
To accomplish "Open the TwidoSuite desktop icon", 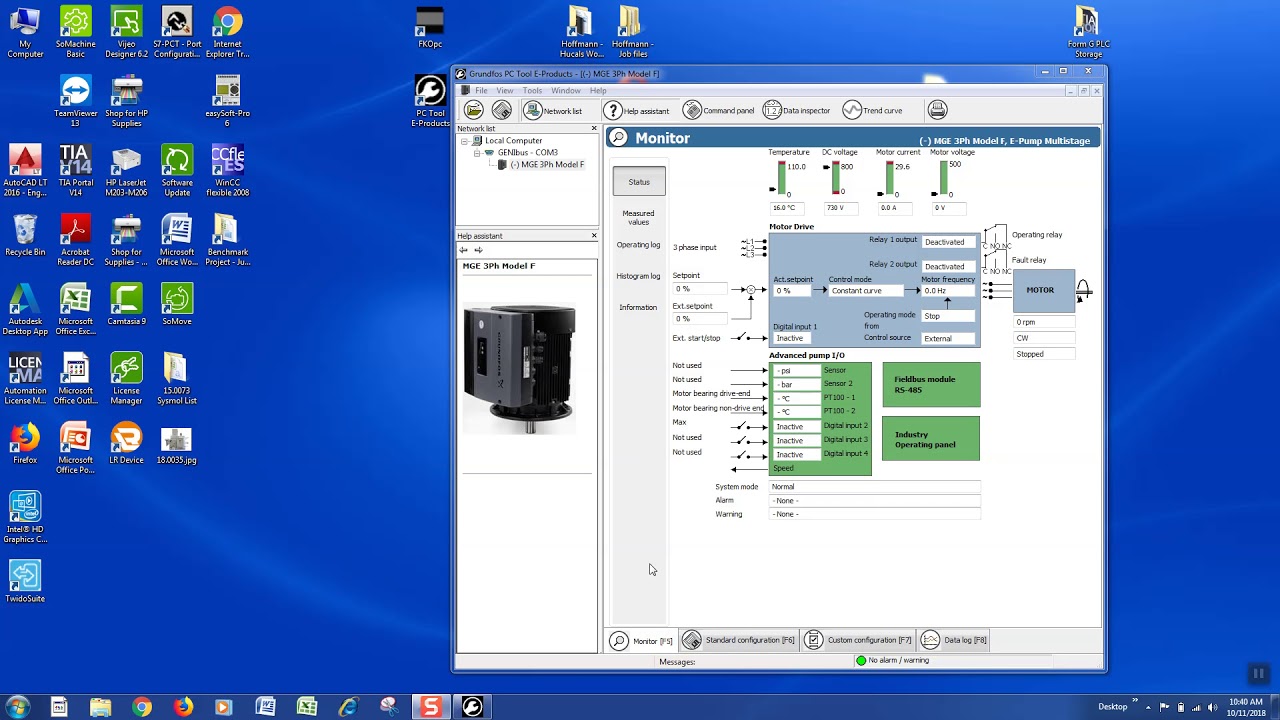I will pos(25,582).
